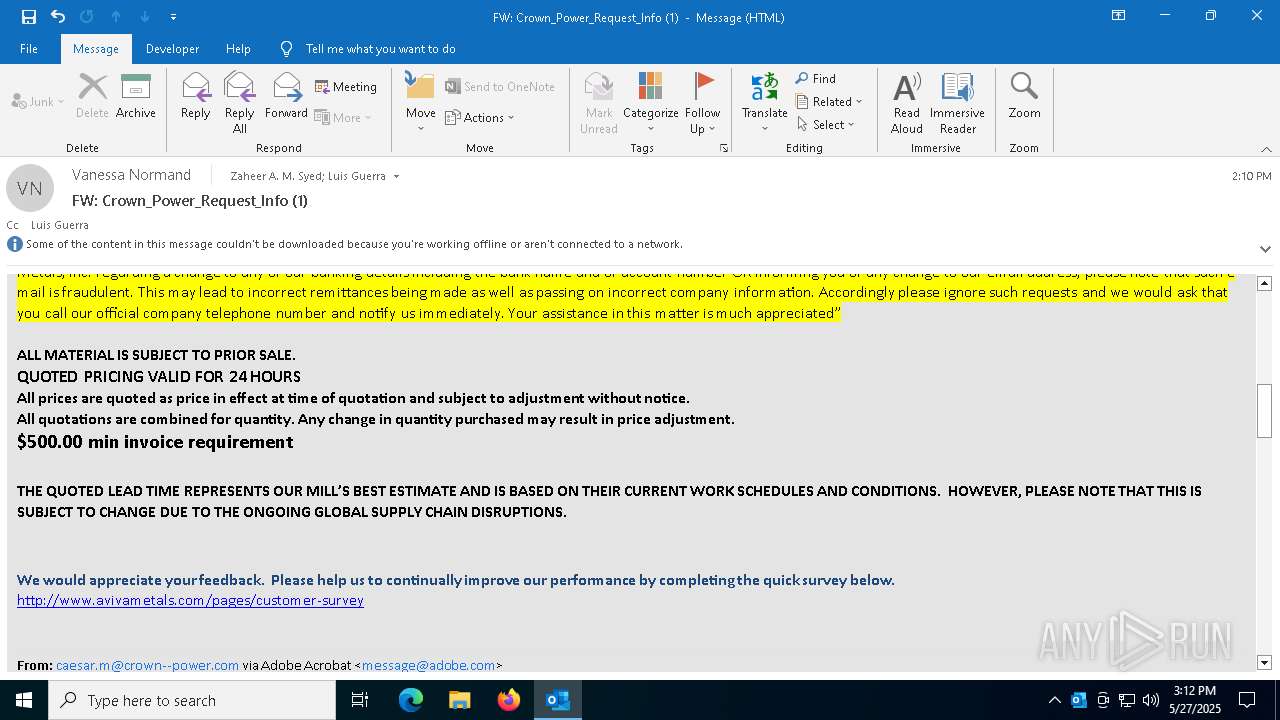Open the Select dropdown

826,124
